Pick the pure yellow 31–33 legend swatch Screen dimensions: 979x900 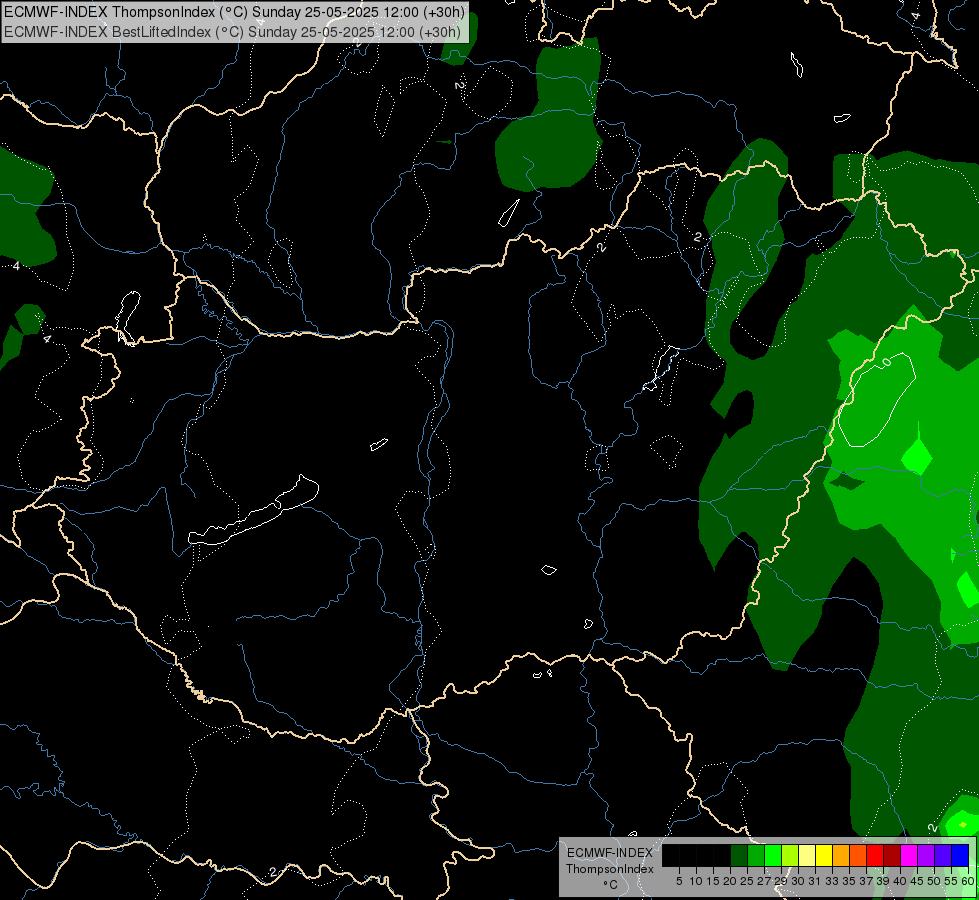click(x=824, y=856)
